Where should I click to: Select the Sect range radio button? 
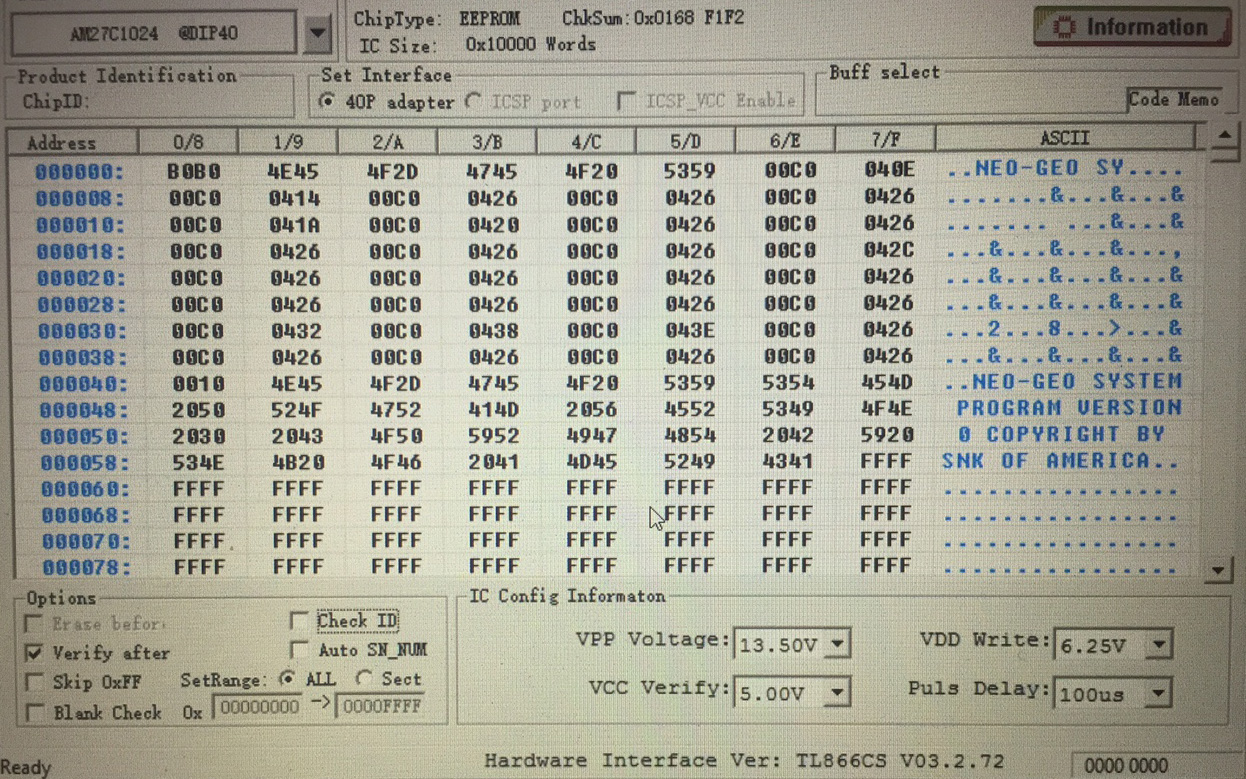(365, 679)
